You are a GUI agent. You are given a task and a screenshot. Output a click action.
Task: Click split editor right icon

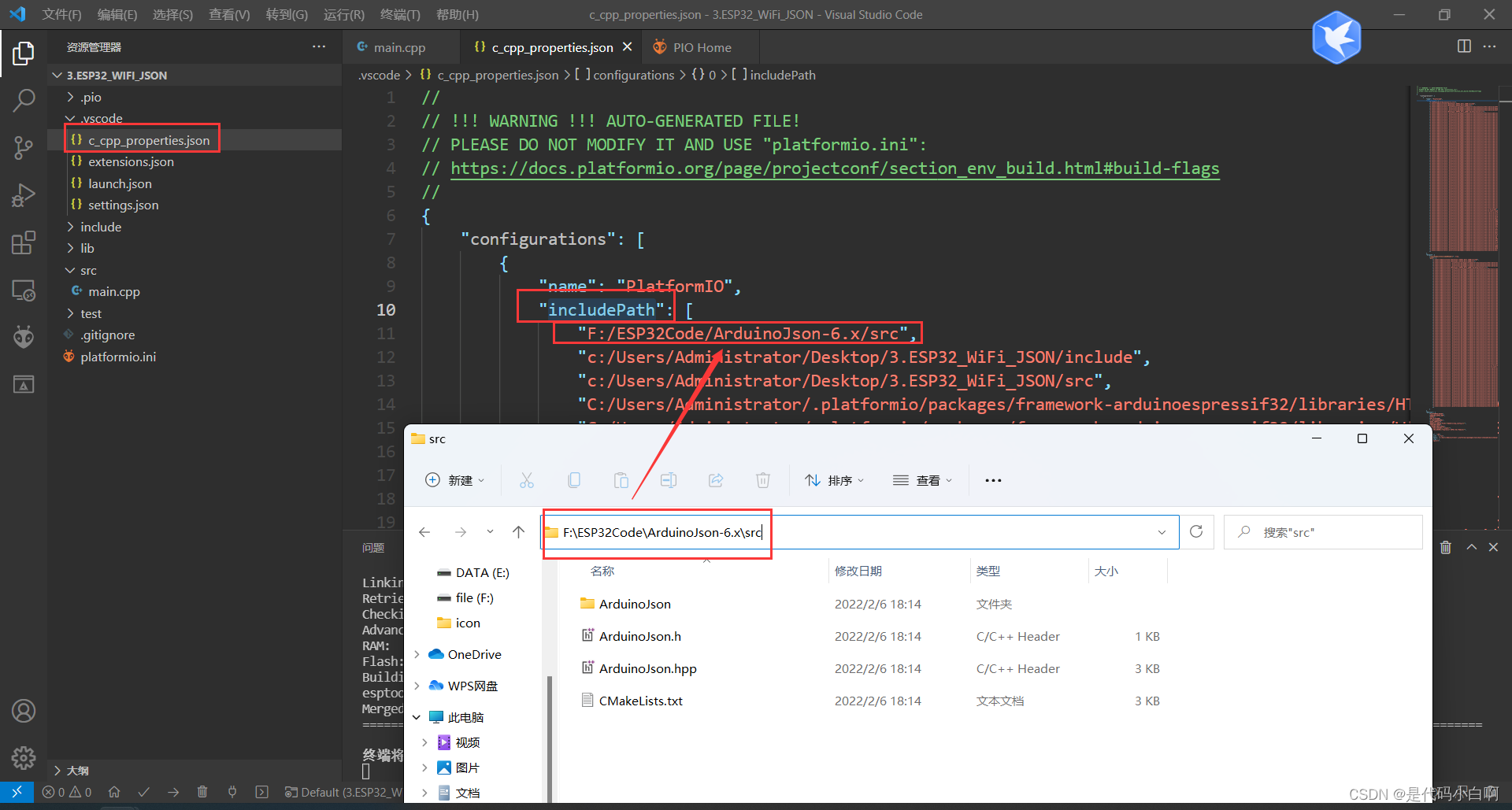(x=1464, y=46)
